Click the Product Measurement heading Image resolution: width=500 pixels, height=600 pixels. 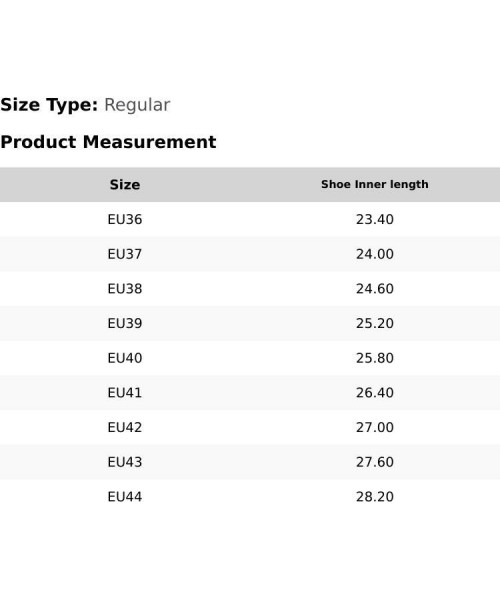coord(108,142)
